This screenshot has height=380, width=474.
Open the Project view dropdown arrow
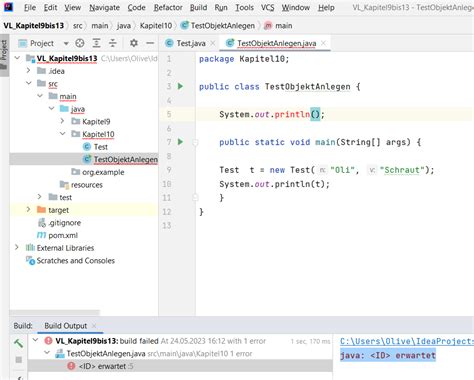tap(66, 43)
